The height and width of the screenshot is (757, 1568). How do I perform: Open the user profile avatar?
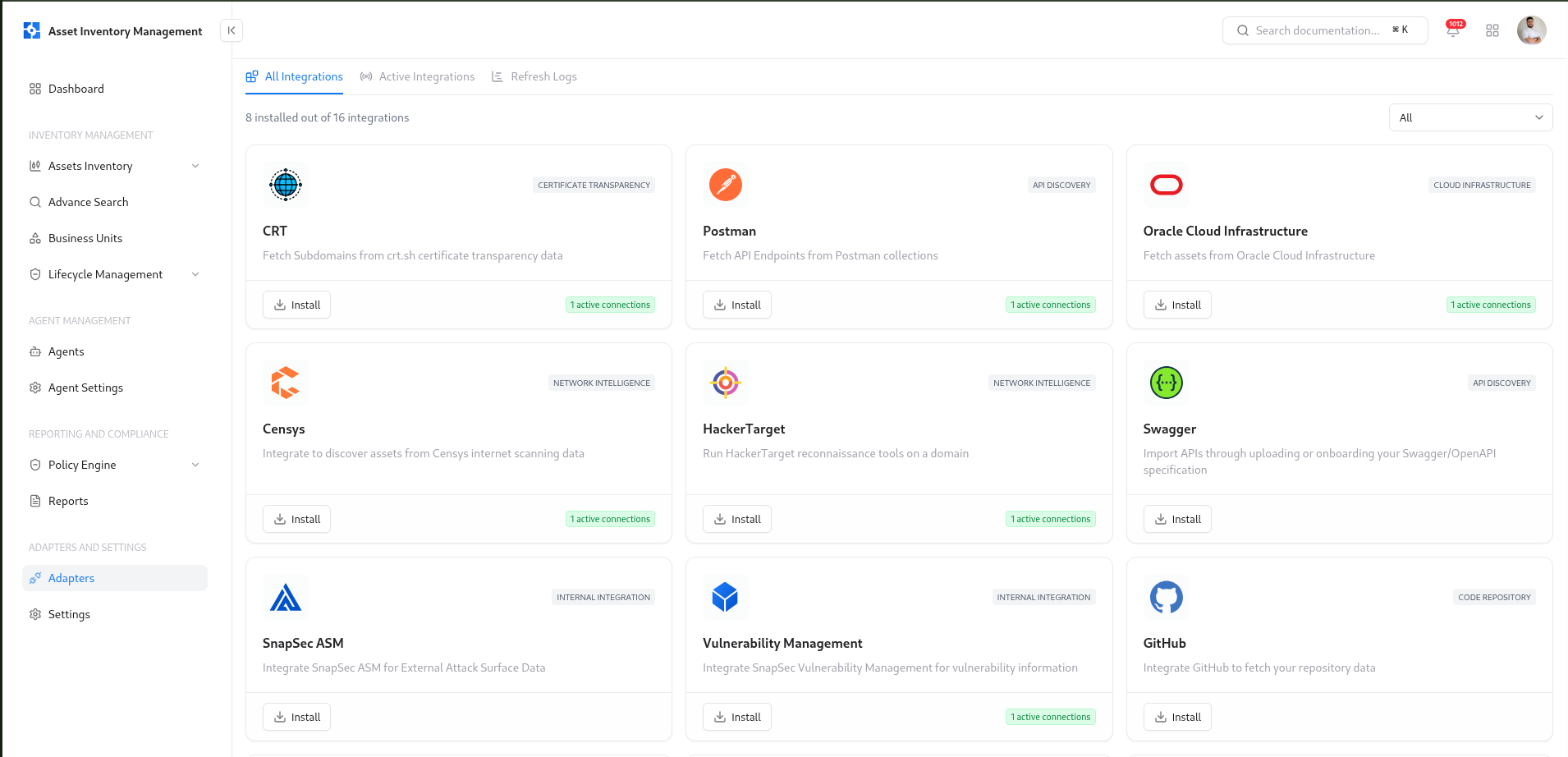pyautogui.click(x=1531, y=30)
